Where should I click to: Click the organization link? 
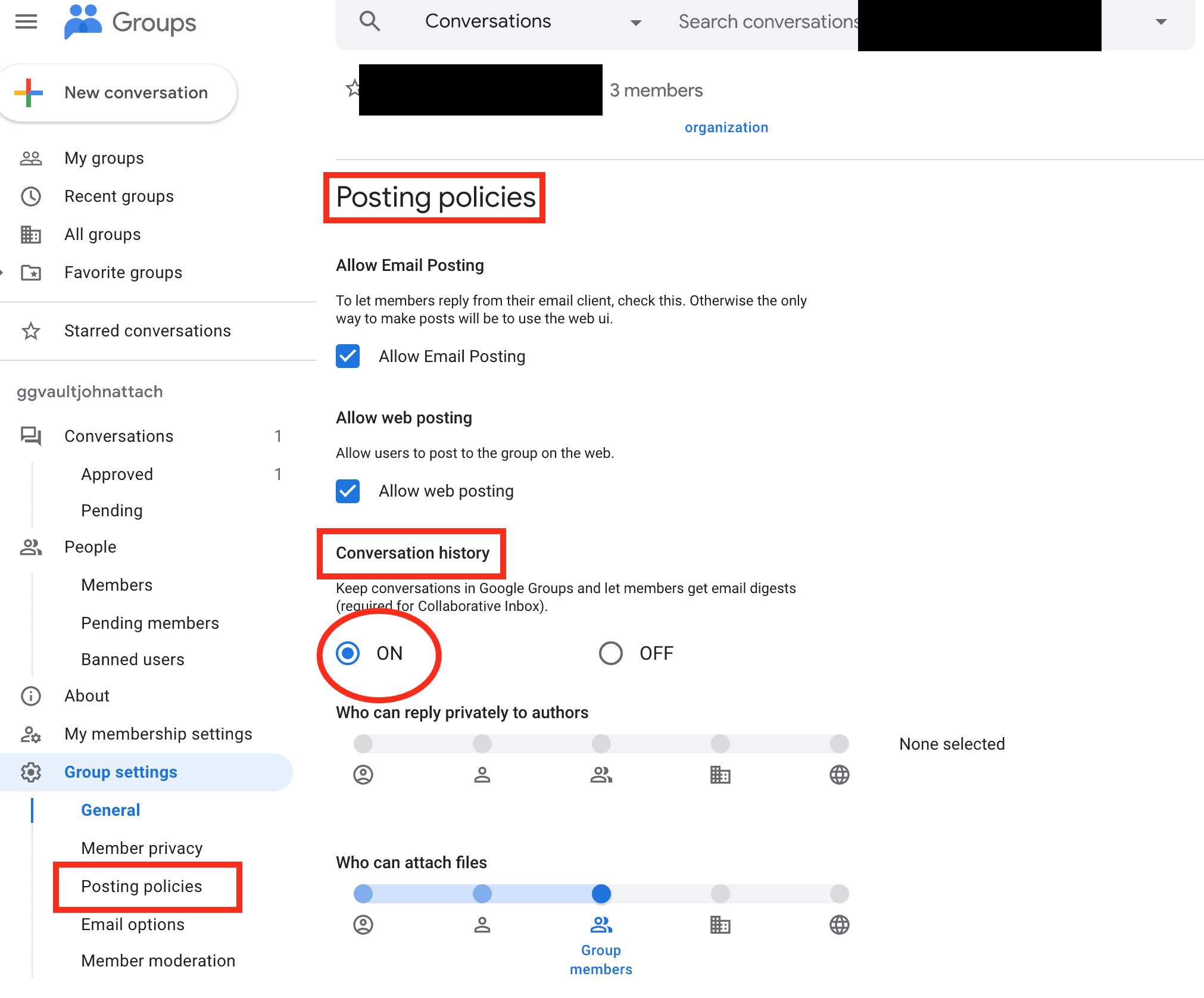(x=726, y=127)
